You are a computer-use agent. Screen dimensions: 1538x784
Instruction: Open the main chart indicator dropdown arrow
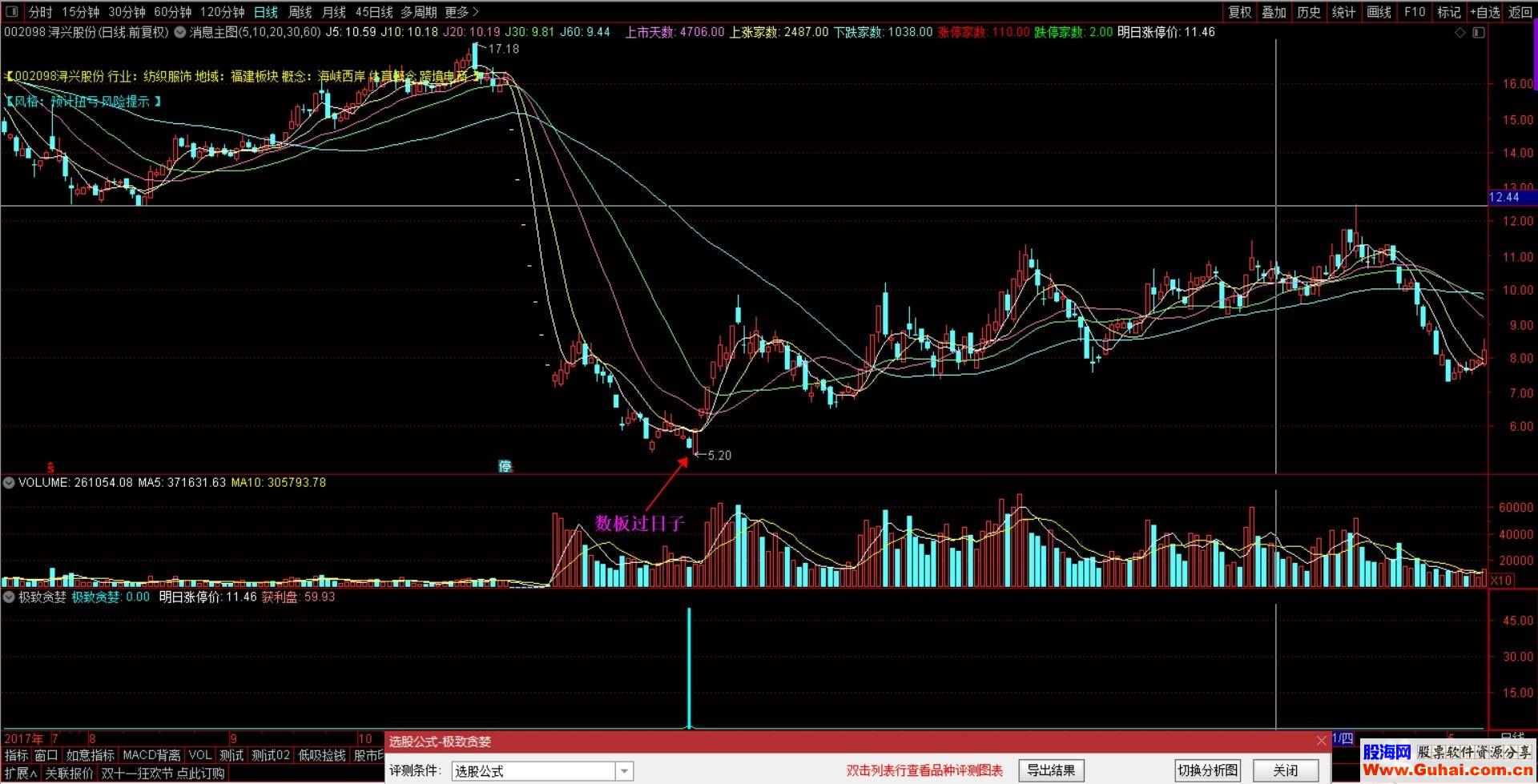180,33
